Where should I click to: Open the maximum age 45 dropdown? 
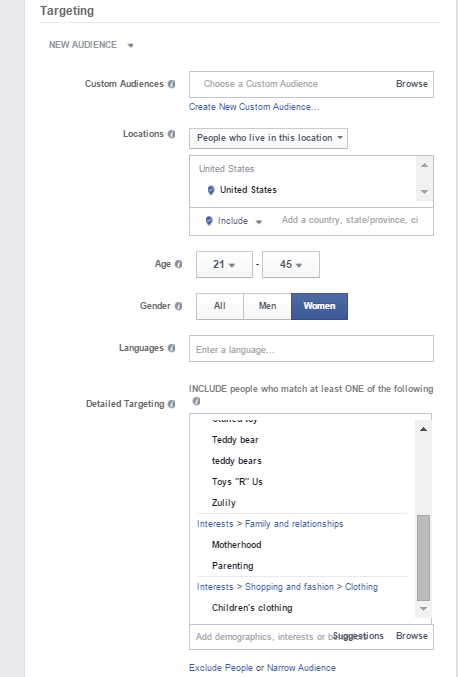291,264
